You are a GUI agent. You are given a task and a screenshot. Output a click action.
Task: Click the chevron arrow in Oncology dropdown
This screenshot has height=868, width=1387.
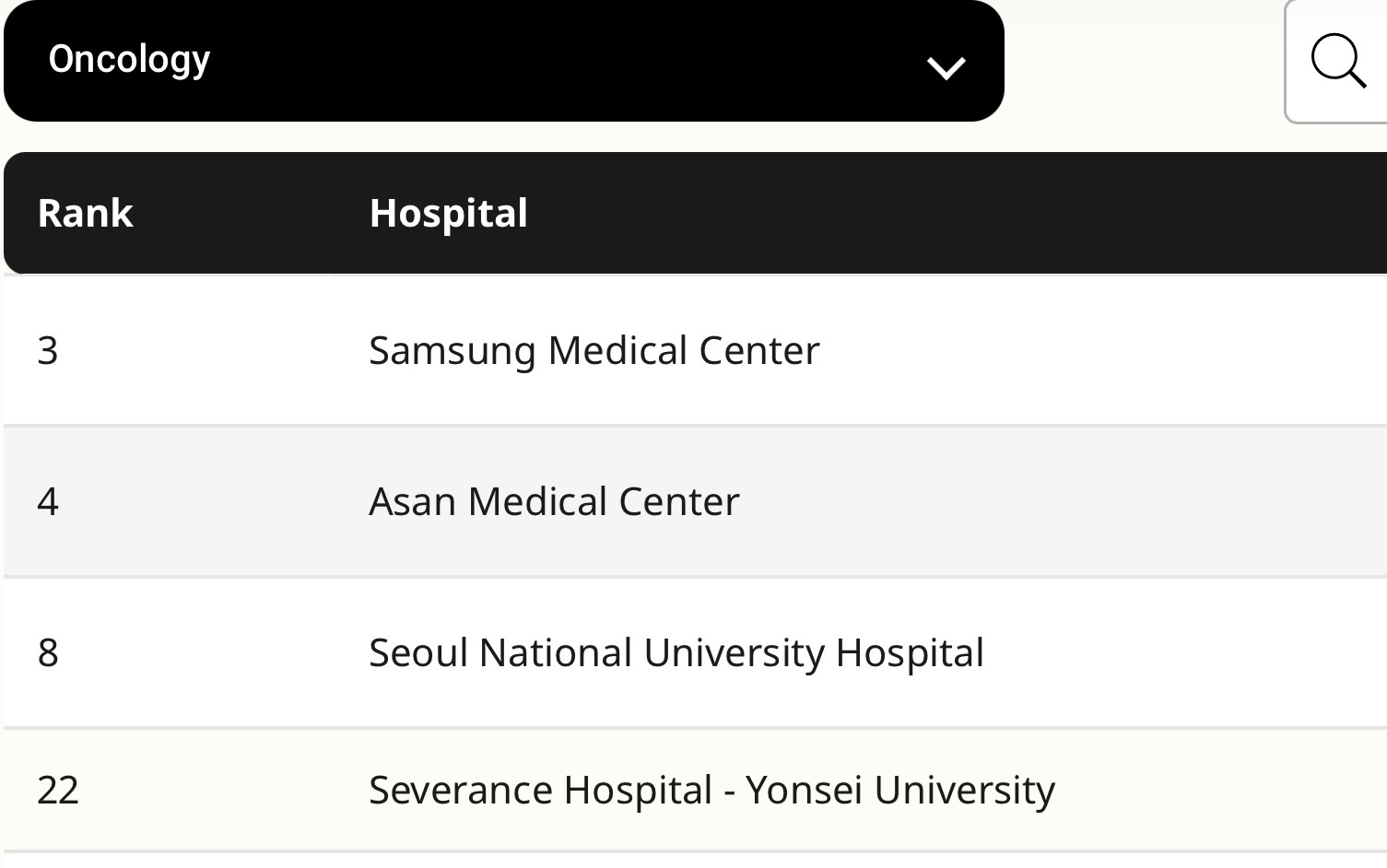click(946, 67)
